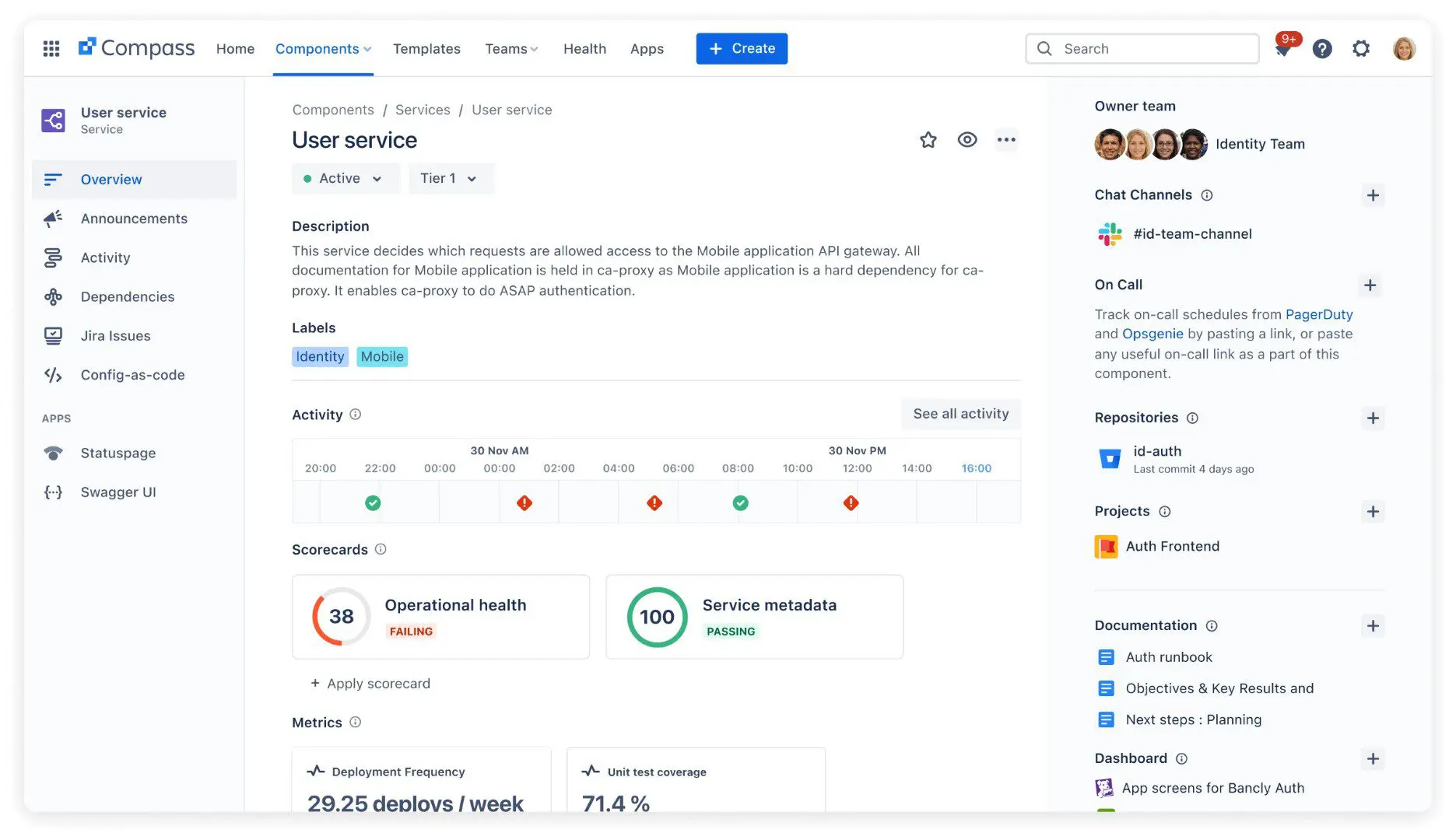The image size is (1456, 840).
Task: Open the user profile avatar
Action: [1404, 48]
